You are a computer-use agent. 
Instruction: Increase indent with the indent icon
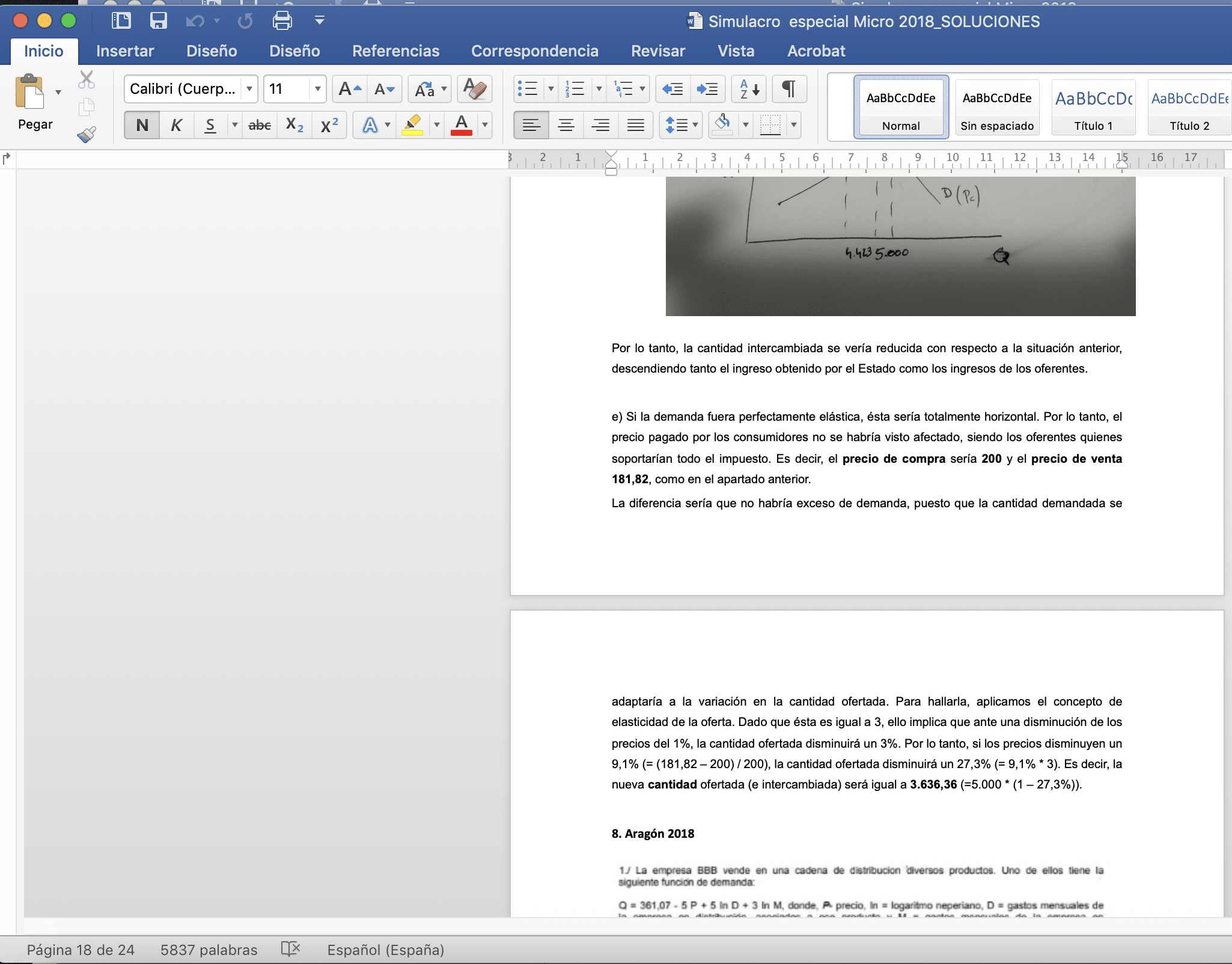(707, 89)
